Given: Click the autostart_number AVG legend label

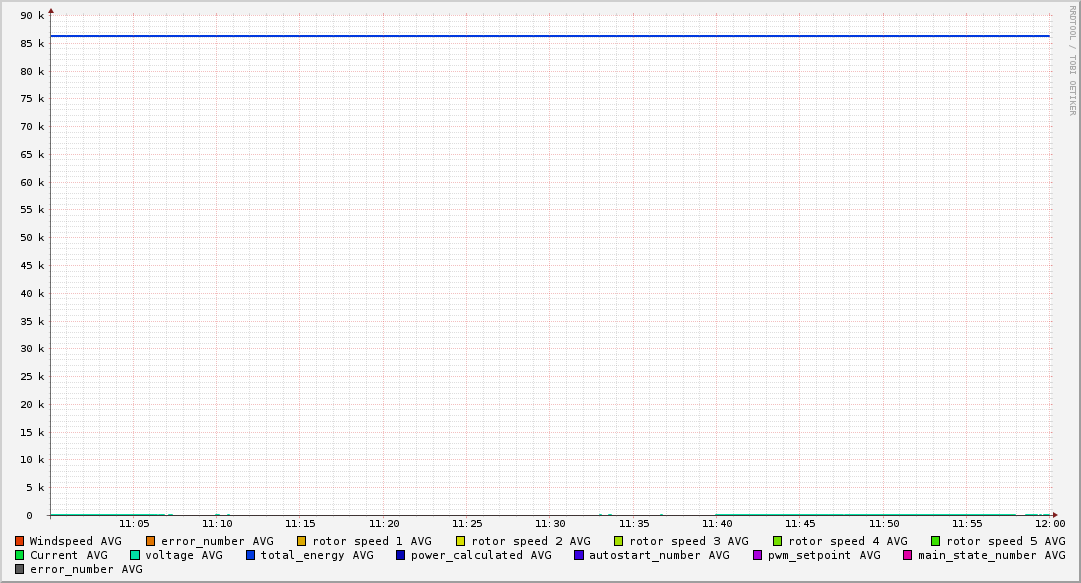Looking at the screenshot, I should (659, 555).
